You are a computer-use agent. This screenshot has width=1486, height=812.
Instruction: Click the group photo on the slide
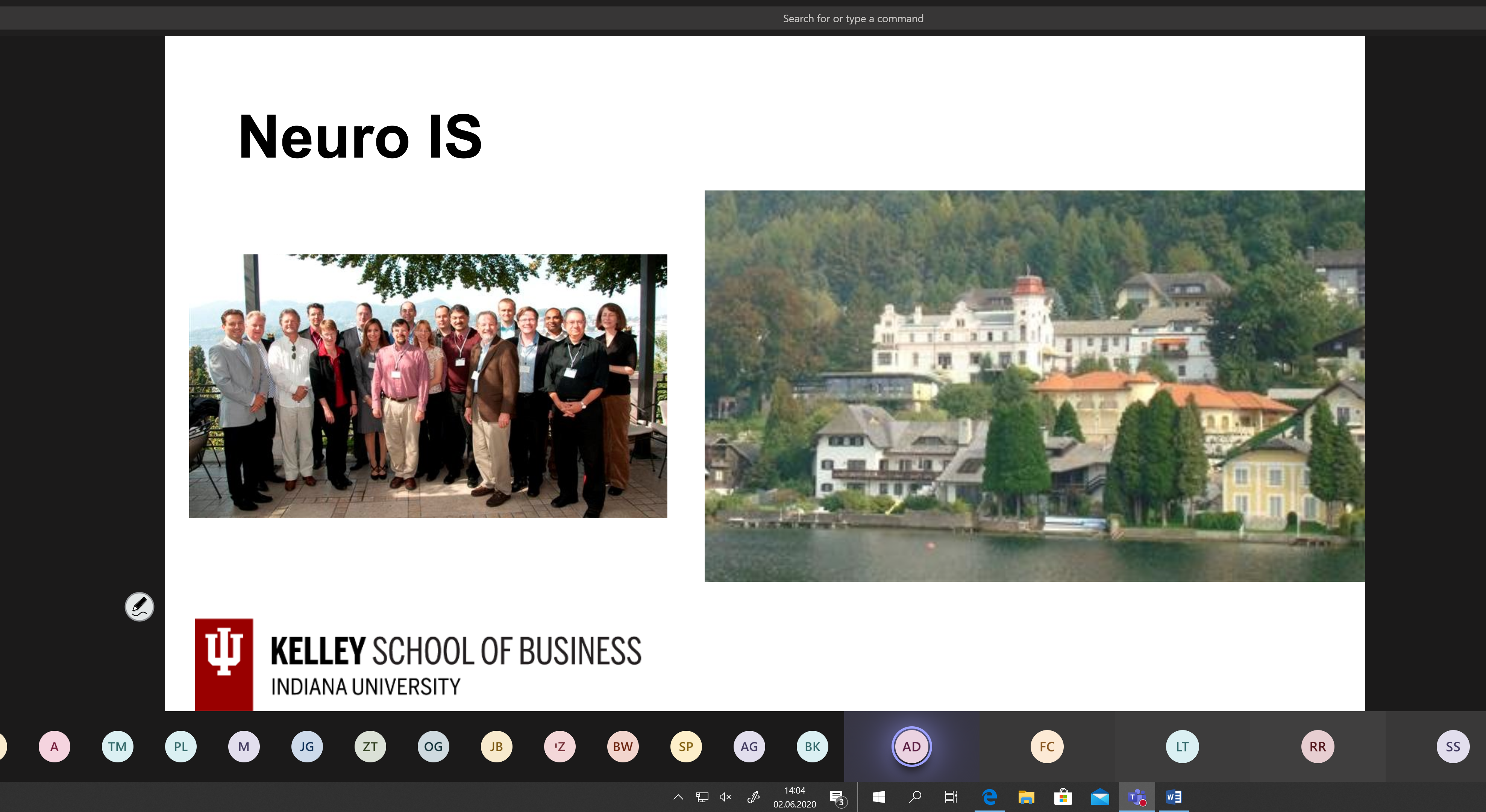tap(428, 385)
